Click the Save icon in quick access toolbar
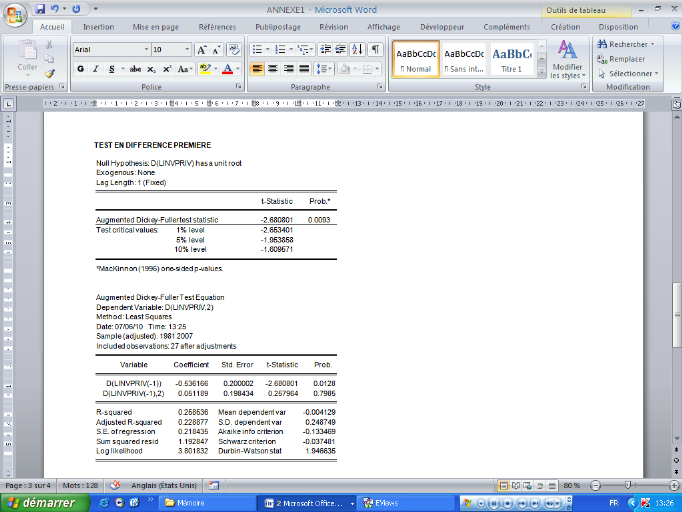 tap(39, 8)
